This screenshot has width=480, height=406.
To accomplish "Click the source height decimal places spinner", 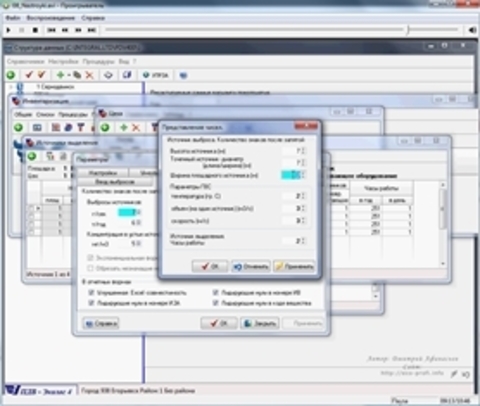I will (294, 151).
